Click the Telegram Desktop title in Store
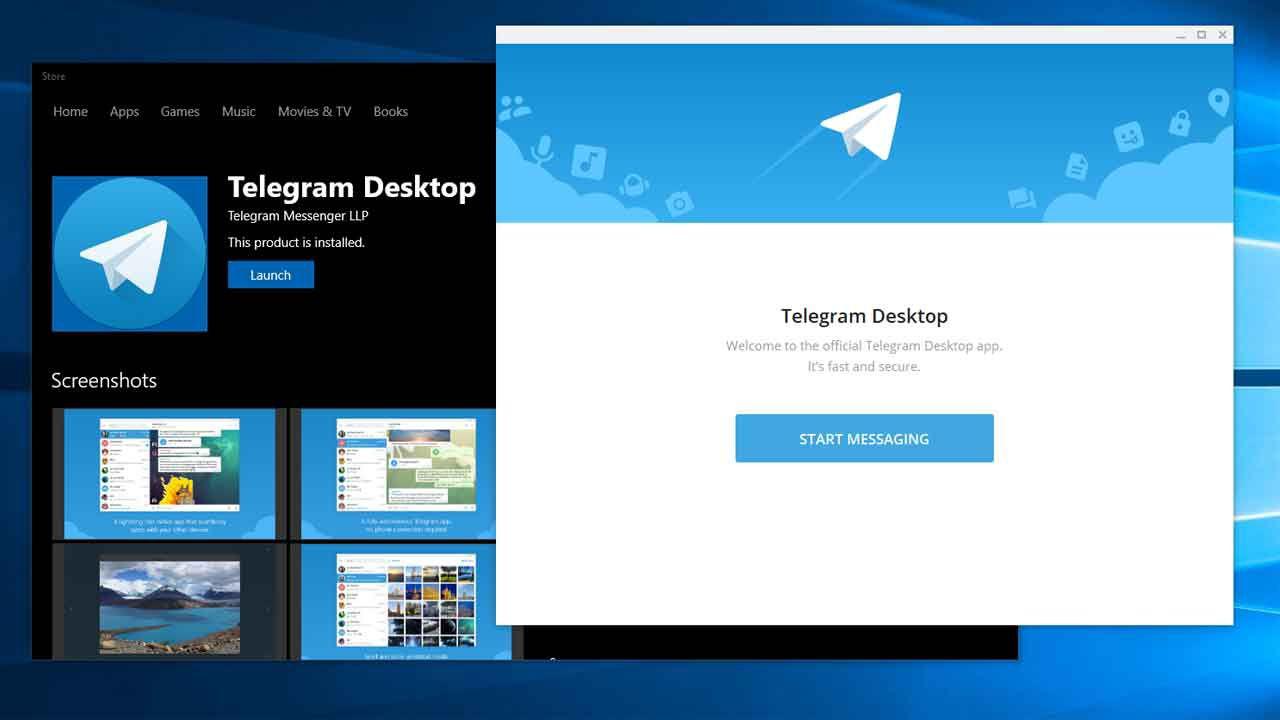Viewport: 1280px width, 720px height. pos(352,187)
